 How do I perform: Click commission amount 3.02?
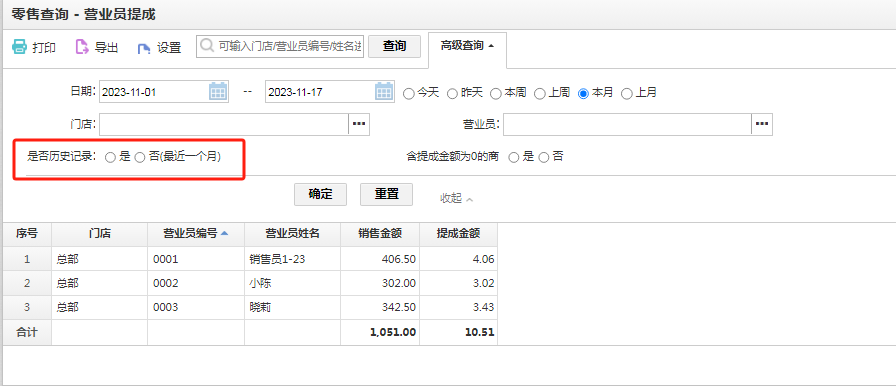[458, 283]
